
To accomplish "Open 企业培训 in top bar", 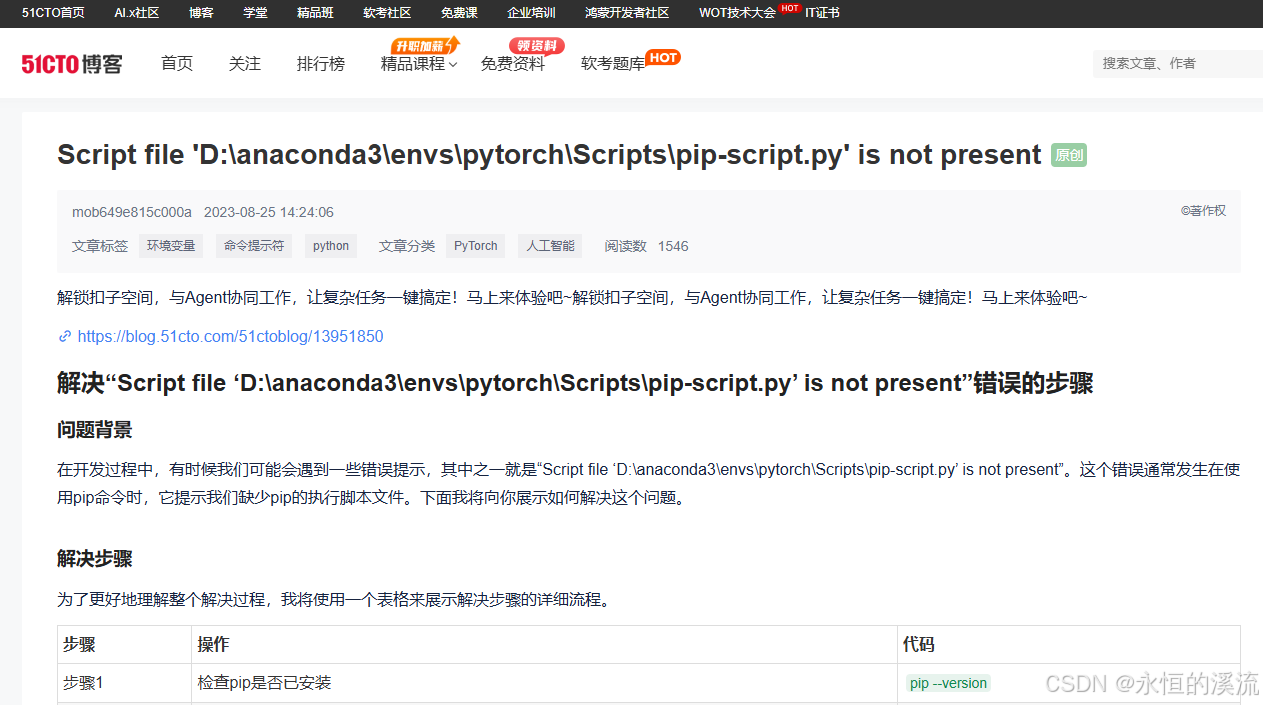I will (x=531, y=13).
